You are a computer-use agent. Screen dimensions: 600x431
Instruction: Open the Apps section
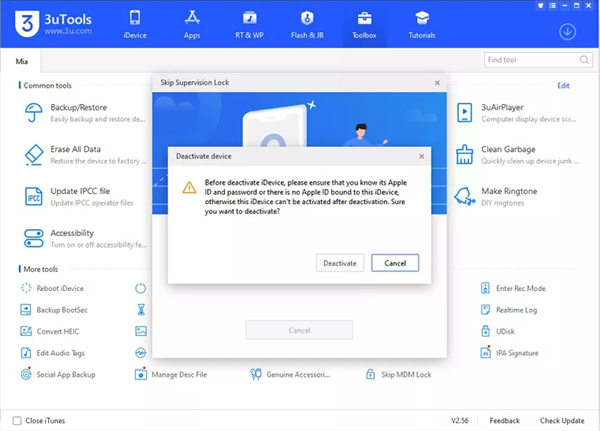[x=193, y=25]
